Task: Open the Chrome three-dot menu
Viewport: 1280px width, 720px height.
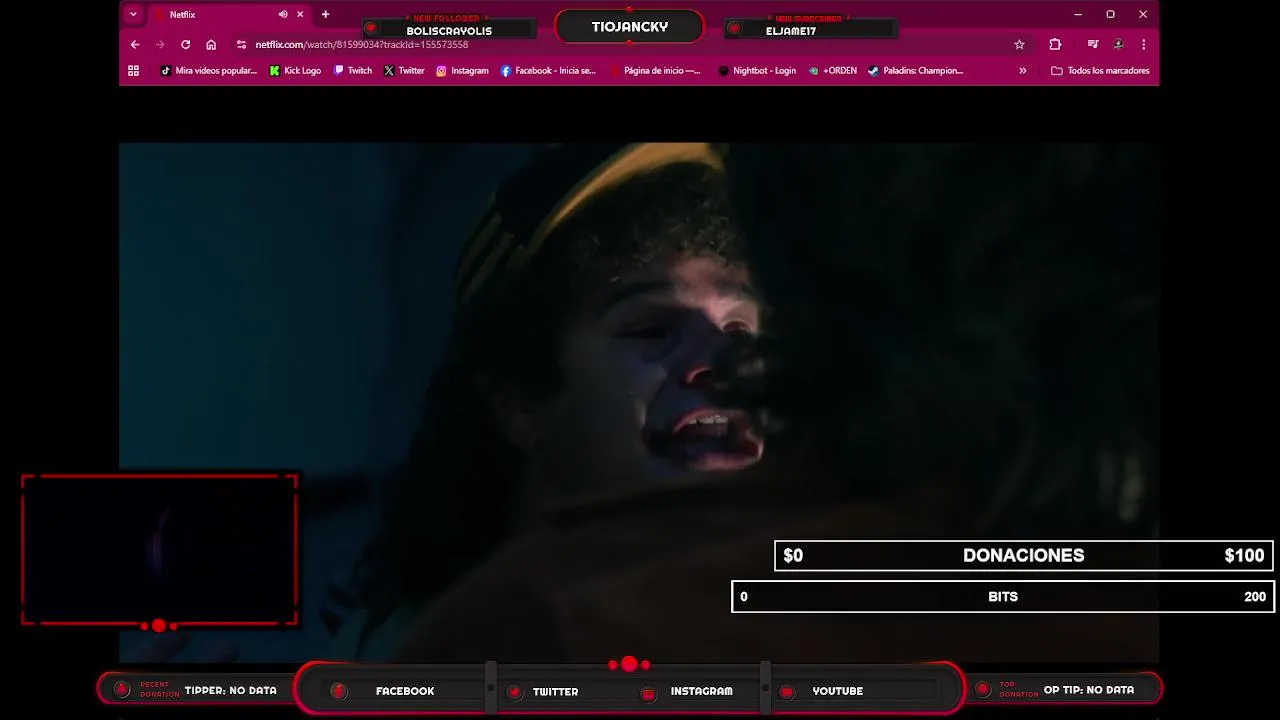Action: point(1143,45)
